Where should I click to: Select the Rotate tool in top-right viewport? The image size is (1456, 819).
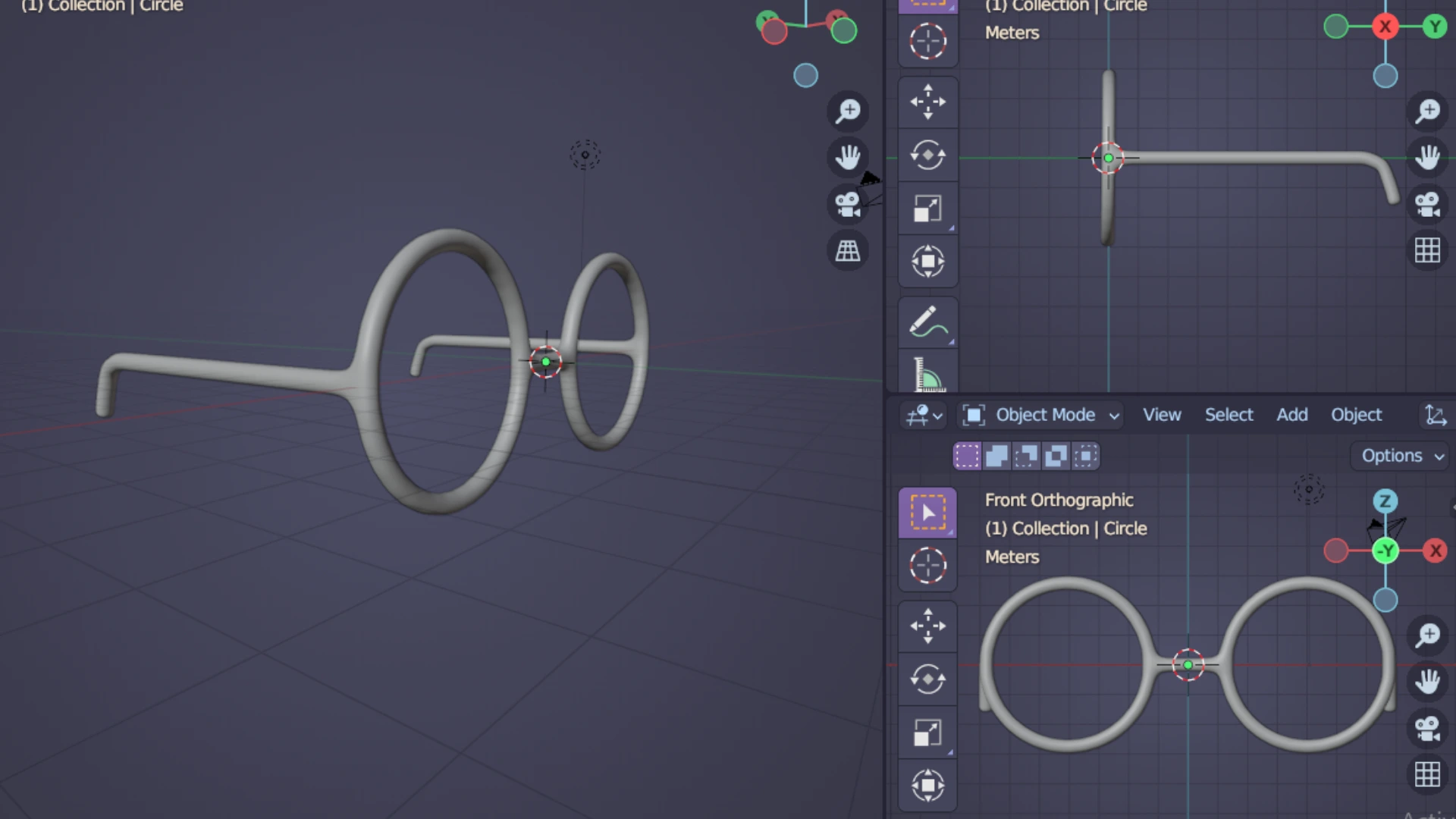(927, 155)
